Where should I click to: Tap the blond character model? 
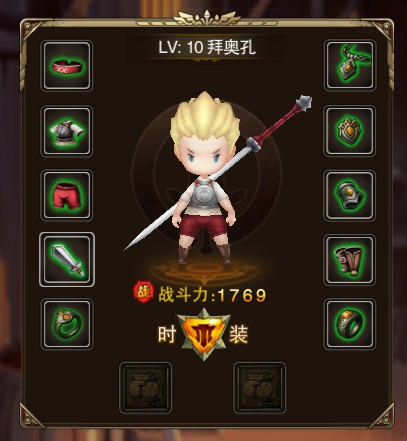(x=204, y=178)
